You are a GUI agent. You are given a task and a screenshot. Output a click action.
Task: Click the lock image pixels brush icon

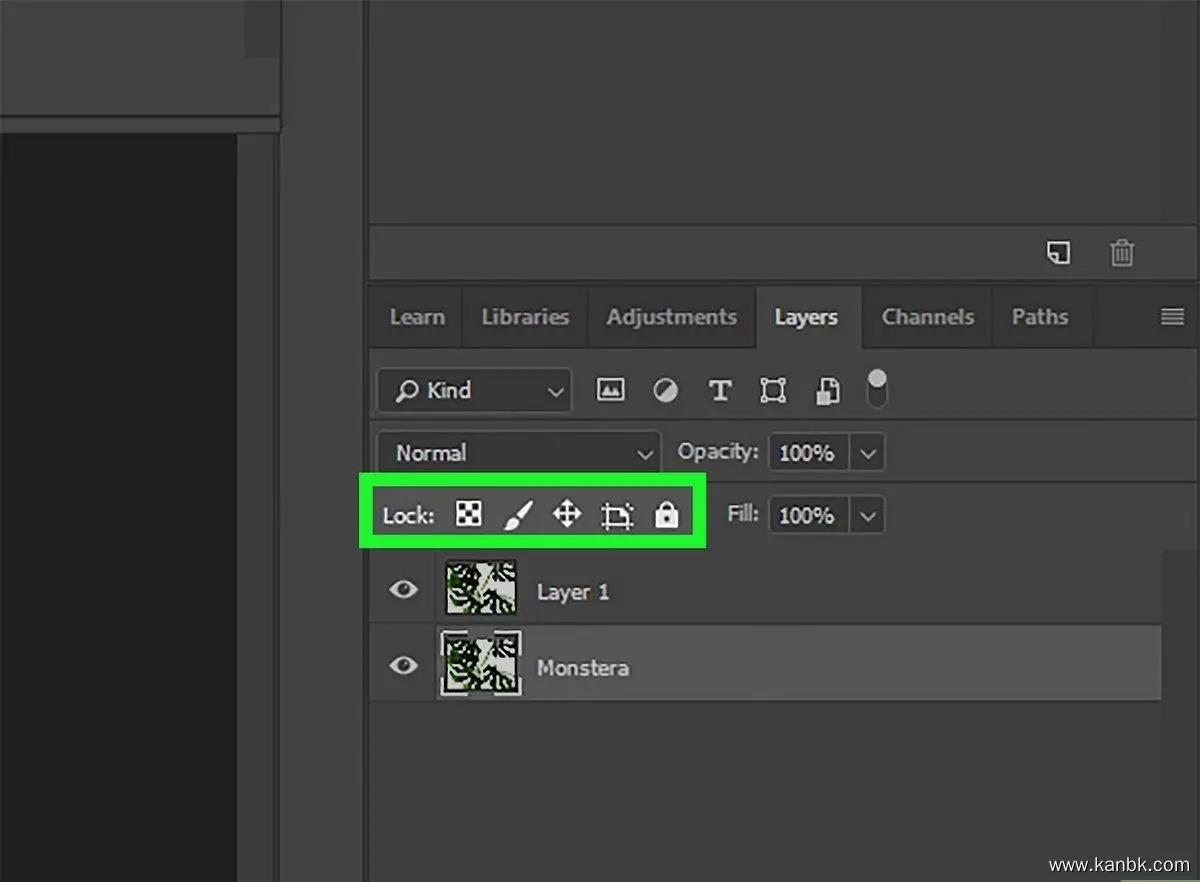pos(516,515)
